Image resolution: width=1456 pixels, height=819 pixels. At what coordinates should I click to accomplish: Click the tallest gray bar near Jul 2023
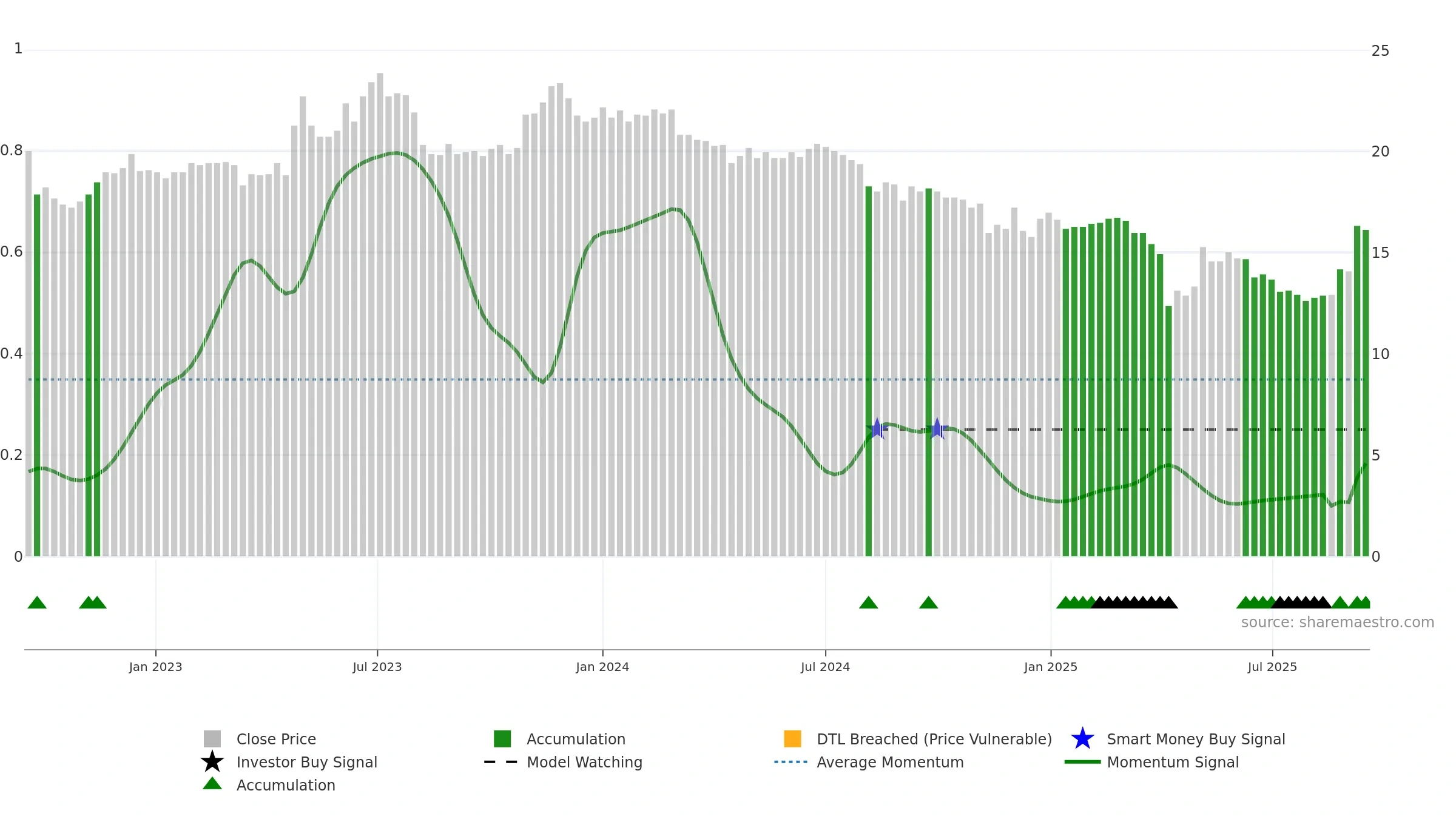coord(380,315)
